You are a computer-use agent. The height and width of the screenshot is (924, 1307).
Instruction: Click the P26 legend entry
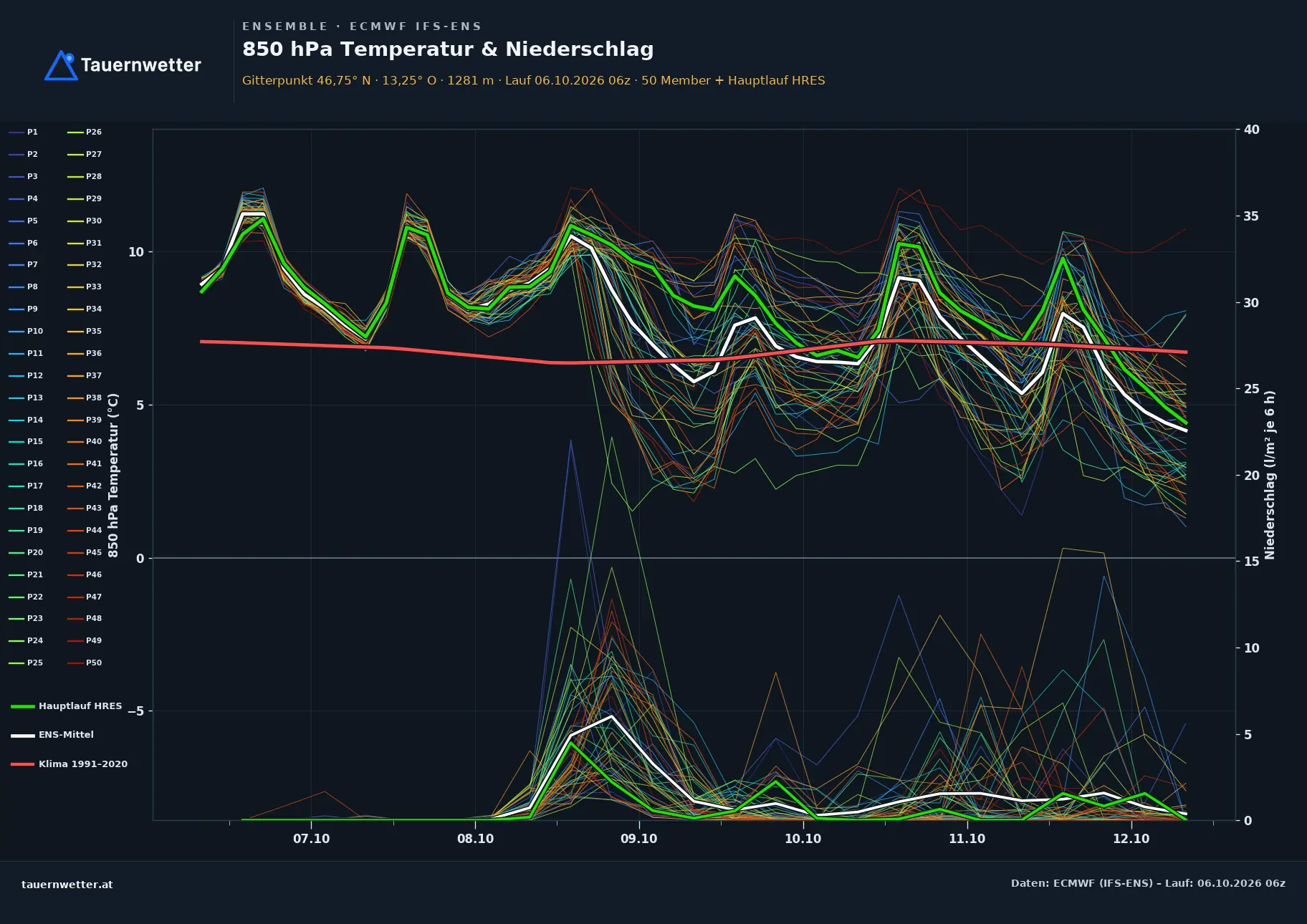pyautogui.click(x=85, y=133)
